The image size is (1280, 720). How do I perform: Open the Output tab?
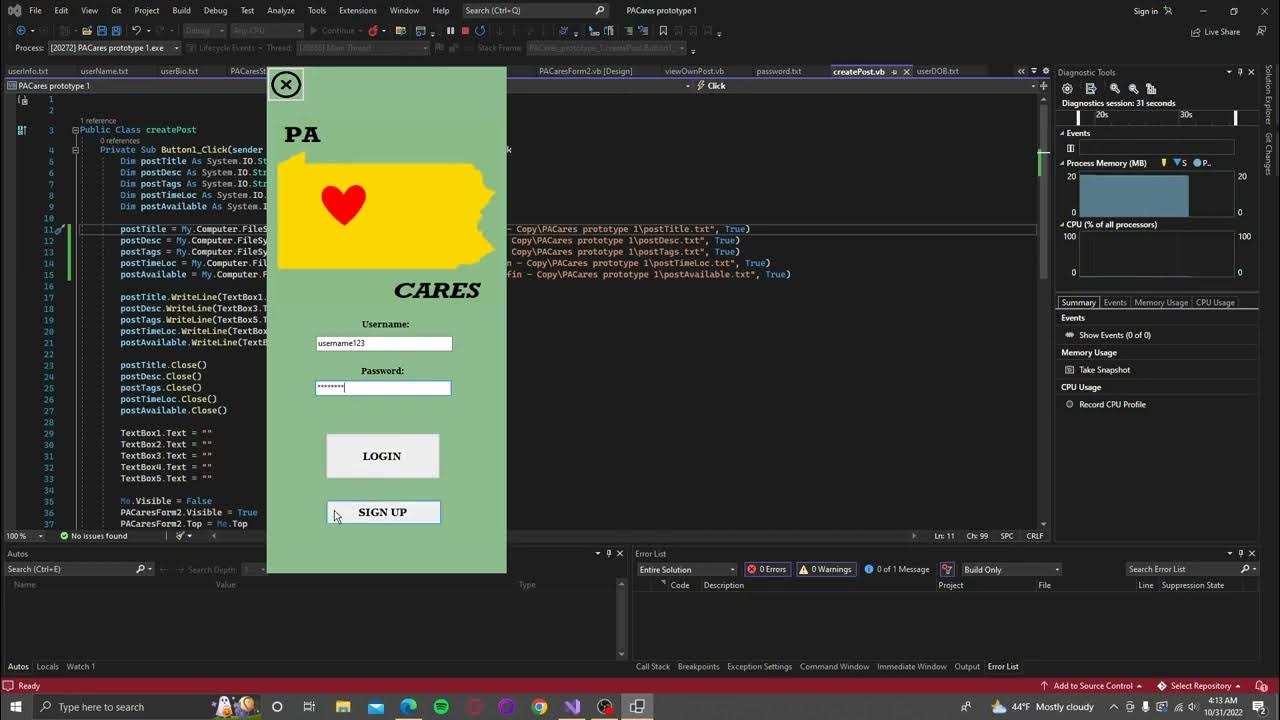(x=967, y=666)
